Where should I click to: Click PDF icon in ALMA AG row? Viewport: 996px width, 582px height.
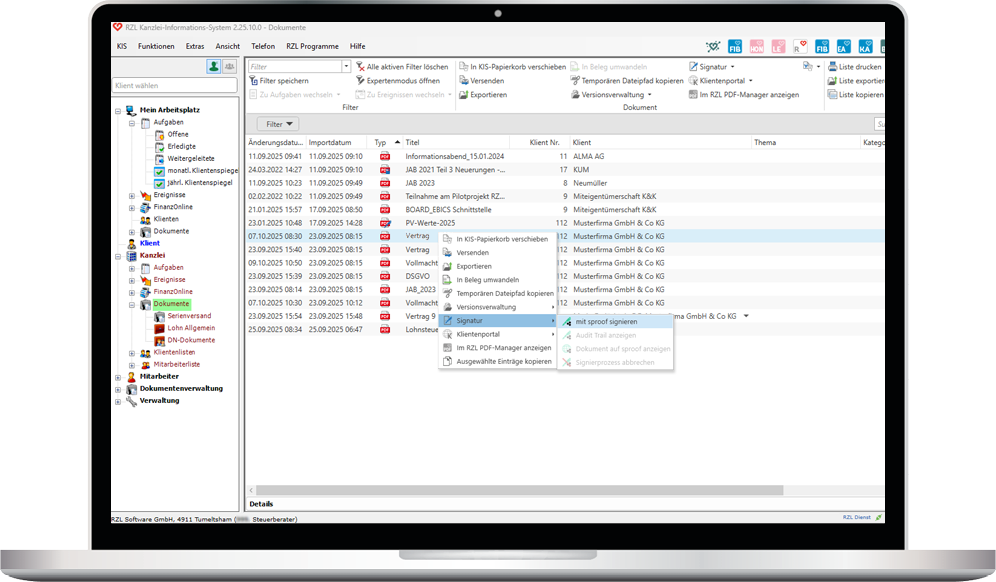[x=385, y=156]
